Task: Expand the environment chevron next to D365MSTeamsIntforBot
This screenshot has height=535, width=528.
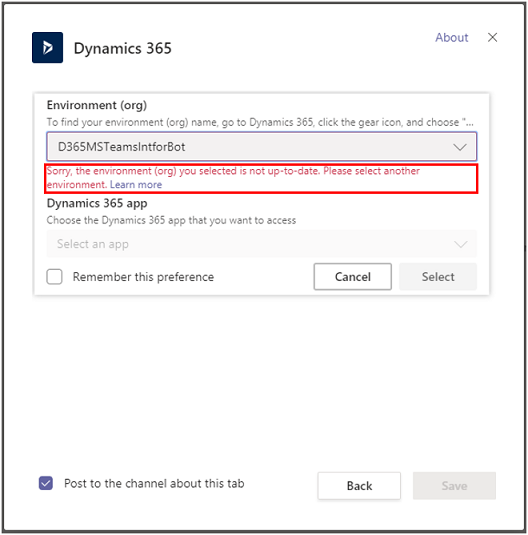Action: [460, 147]
